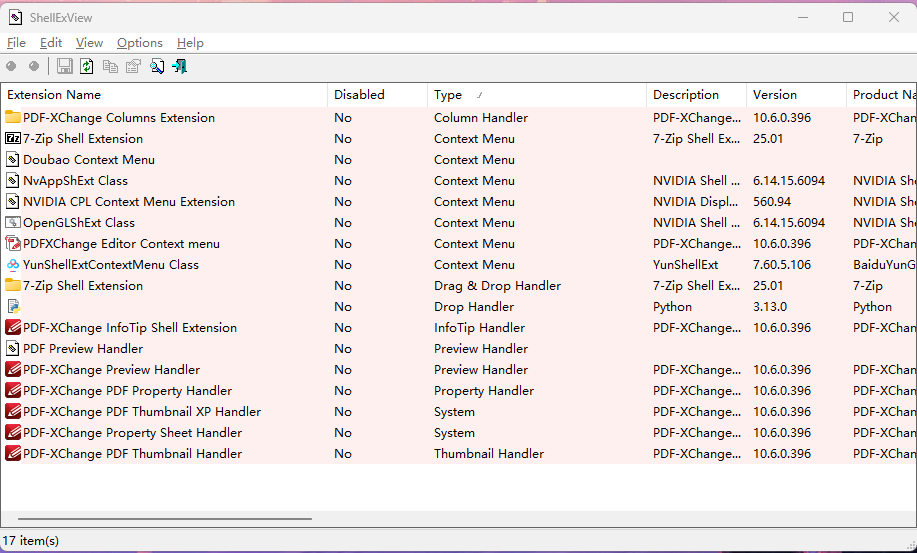The width and height of the screenshot is (917, 553).
Task: Click the Copy Selected Items toolbar icon
Action: [110, 66]
